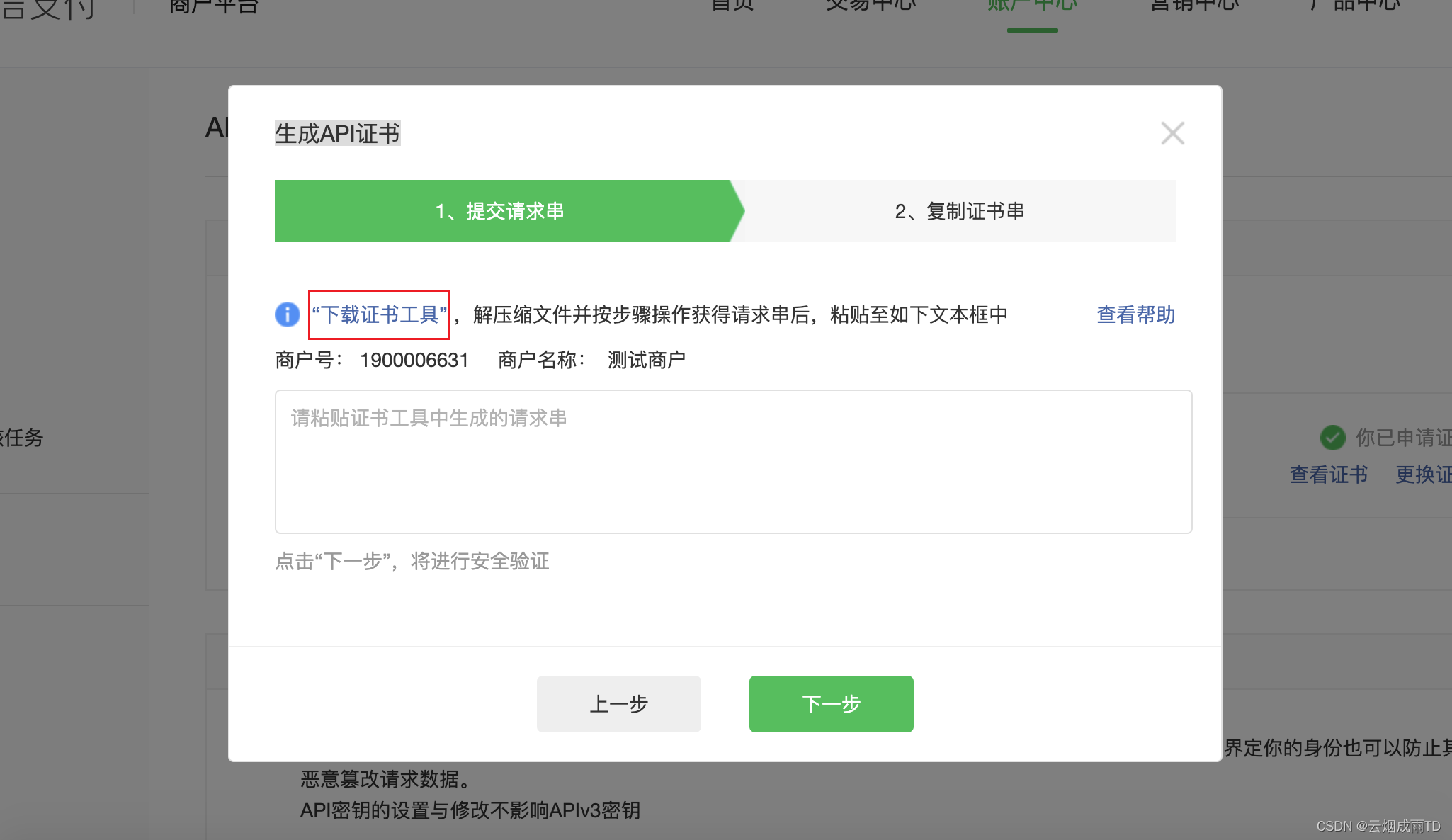This screenshot has width=1452, height=840.
Task: Open the 查看帮助 help link
Action: coord(1135,314)
